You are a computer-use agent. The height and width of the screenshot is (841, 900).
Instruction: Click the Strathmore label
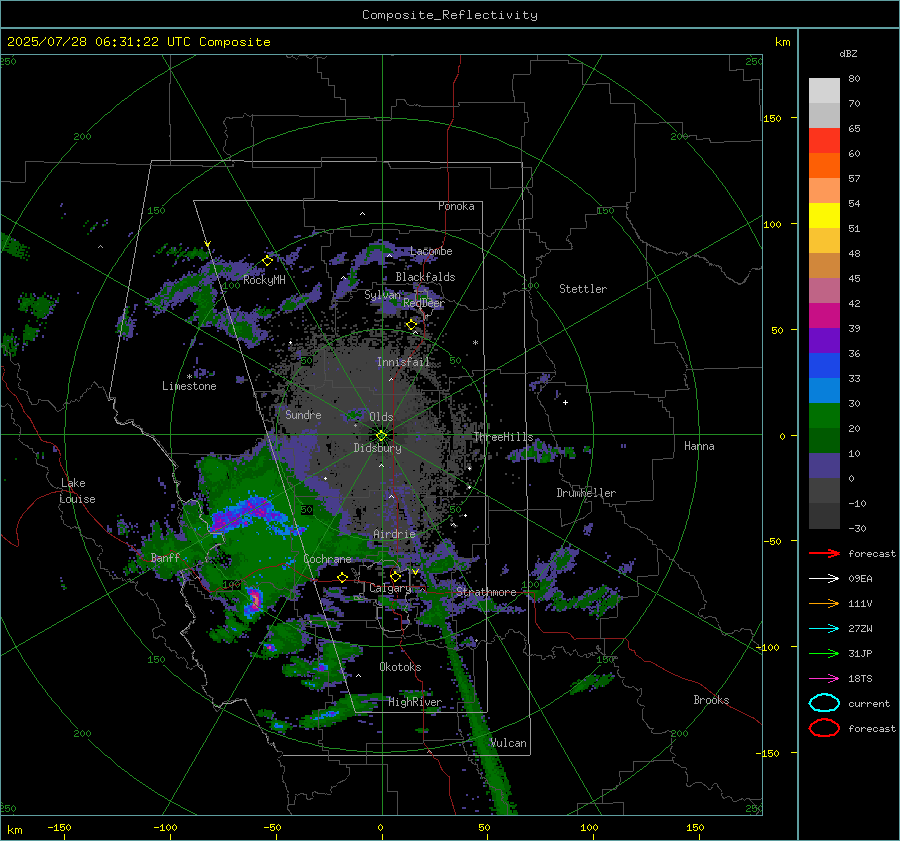(x=486, y=592)
